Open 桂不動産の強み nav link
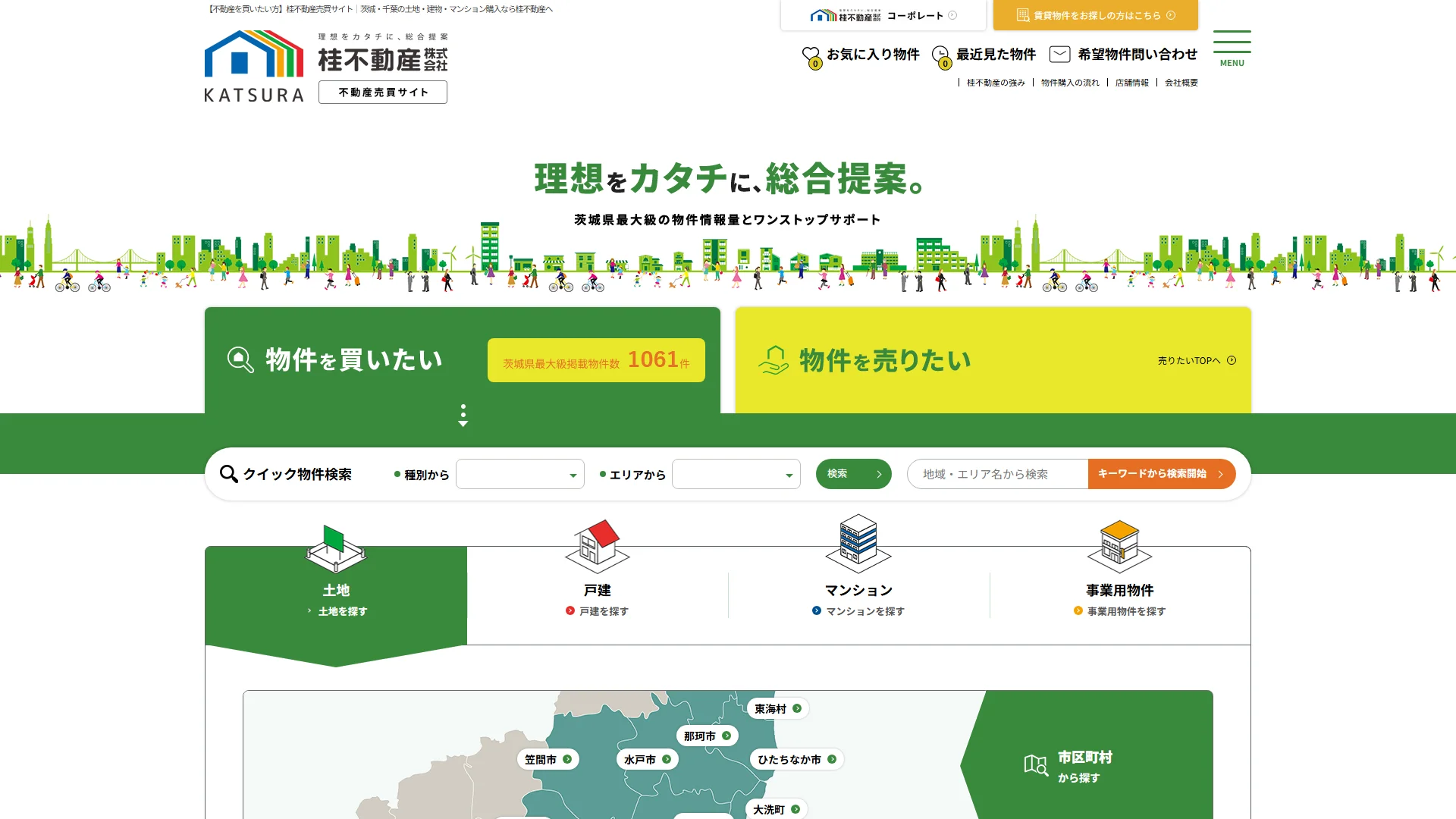 click(x=996, y=83)
